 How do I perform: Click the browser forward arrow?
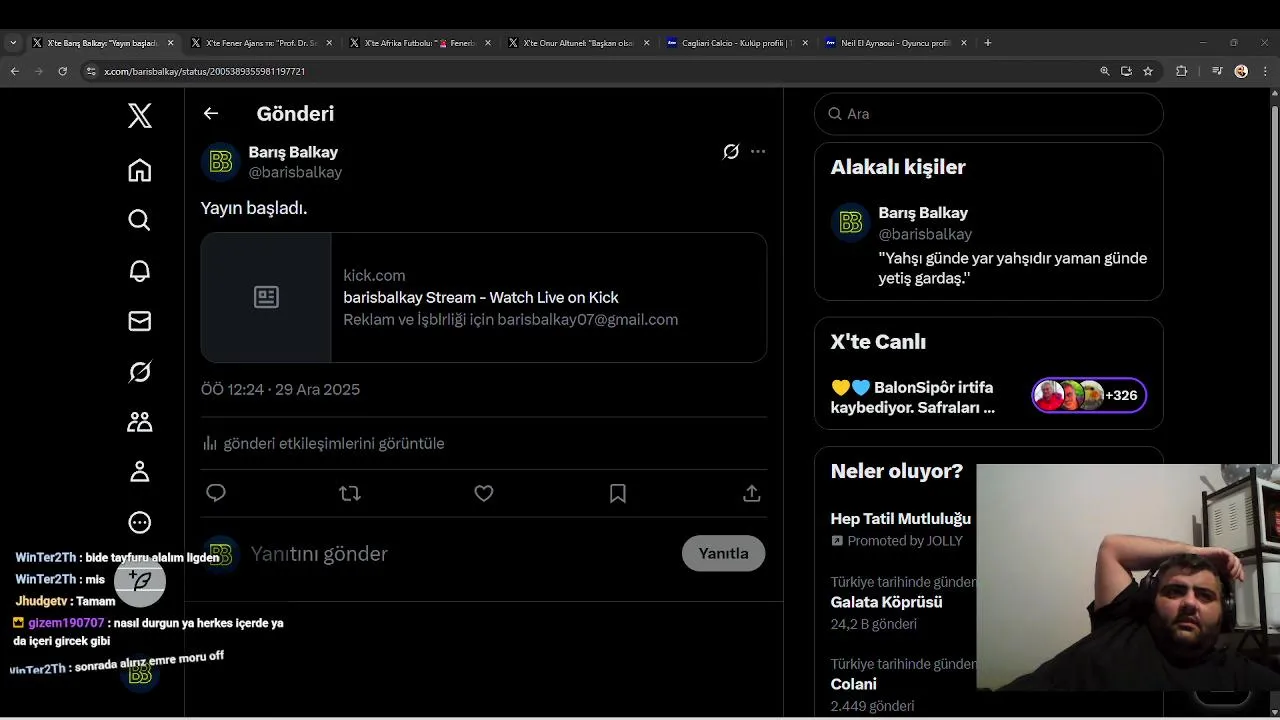coord(39,71)
